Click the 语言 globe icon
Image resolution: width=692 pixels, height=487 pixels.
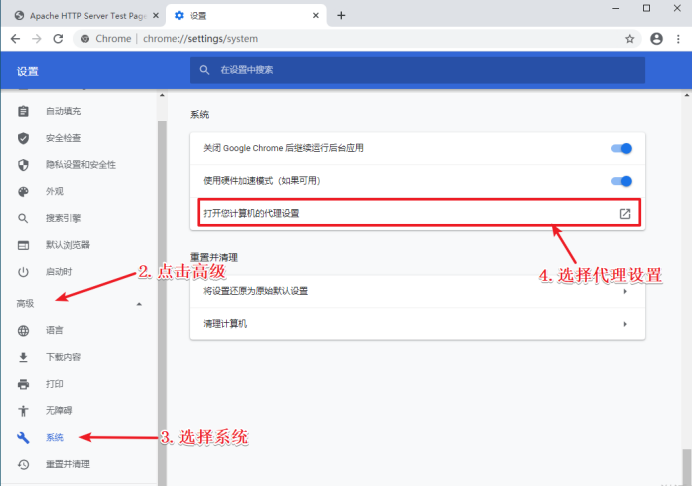(23, 331)
